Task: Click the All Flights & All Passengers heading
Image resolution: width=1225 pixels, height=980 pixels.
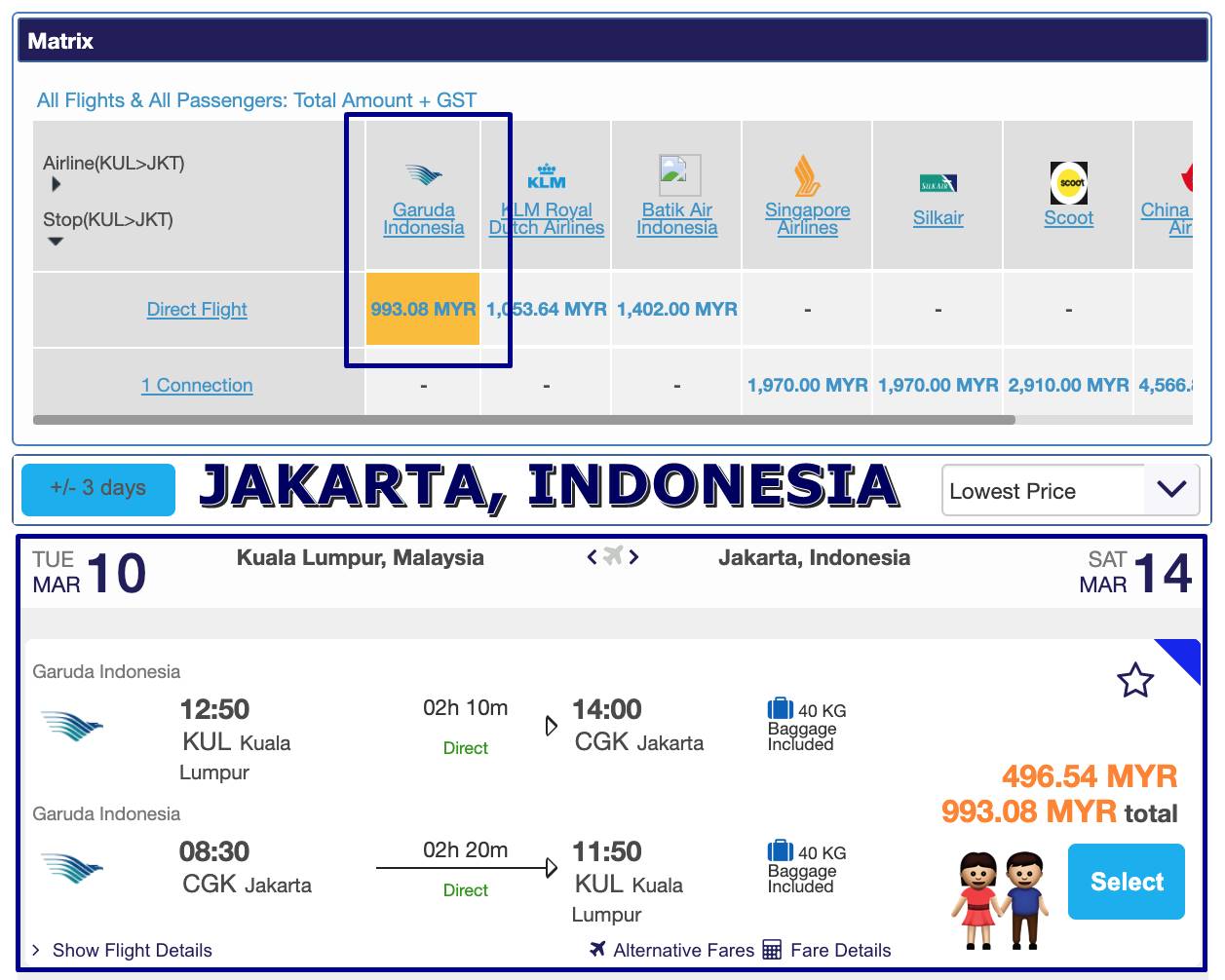Action: pyautogui.click(x=256, y=100)
